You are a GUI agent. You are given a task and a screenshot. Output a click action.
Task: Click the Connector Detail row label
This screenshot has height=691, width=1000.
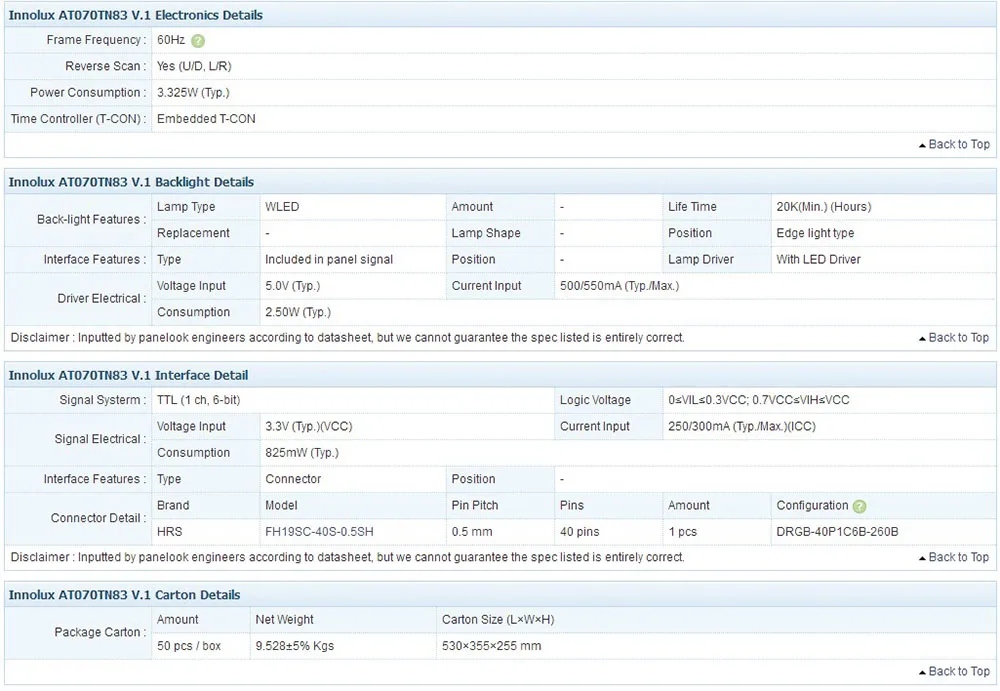(x=99, y=519)
